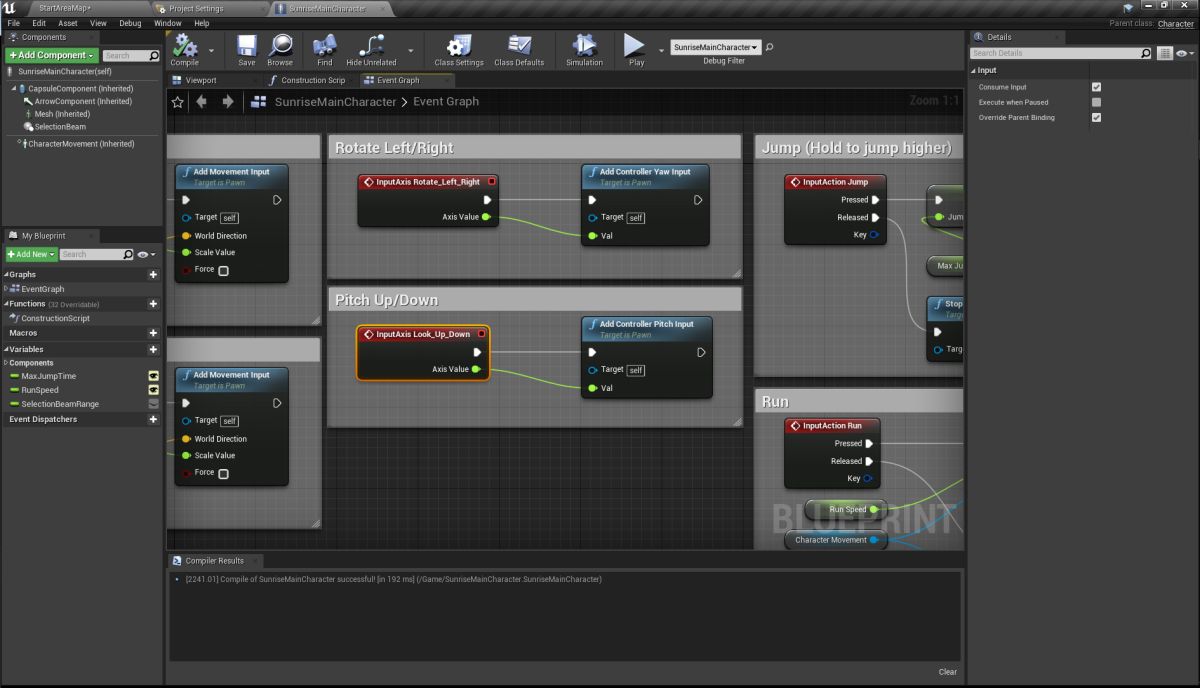The width and height of the screenshot is (1200, 688).
Task: Check Force on the lower Add Movement Input node
Action: click(x=223, y=473)
